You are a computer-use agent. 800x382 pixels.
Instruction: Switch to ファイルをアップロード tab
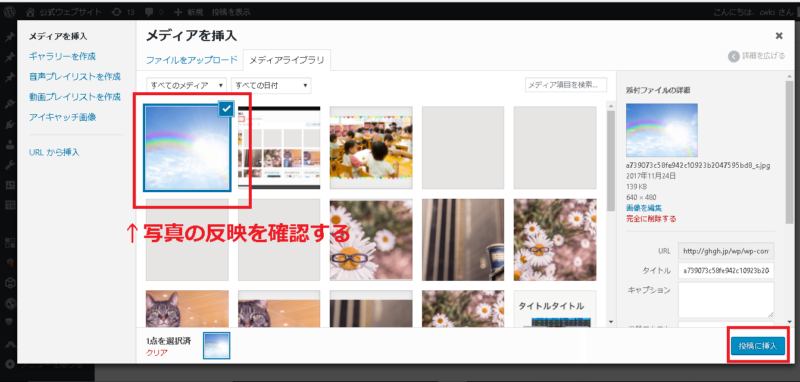tap(192, 60)
